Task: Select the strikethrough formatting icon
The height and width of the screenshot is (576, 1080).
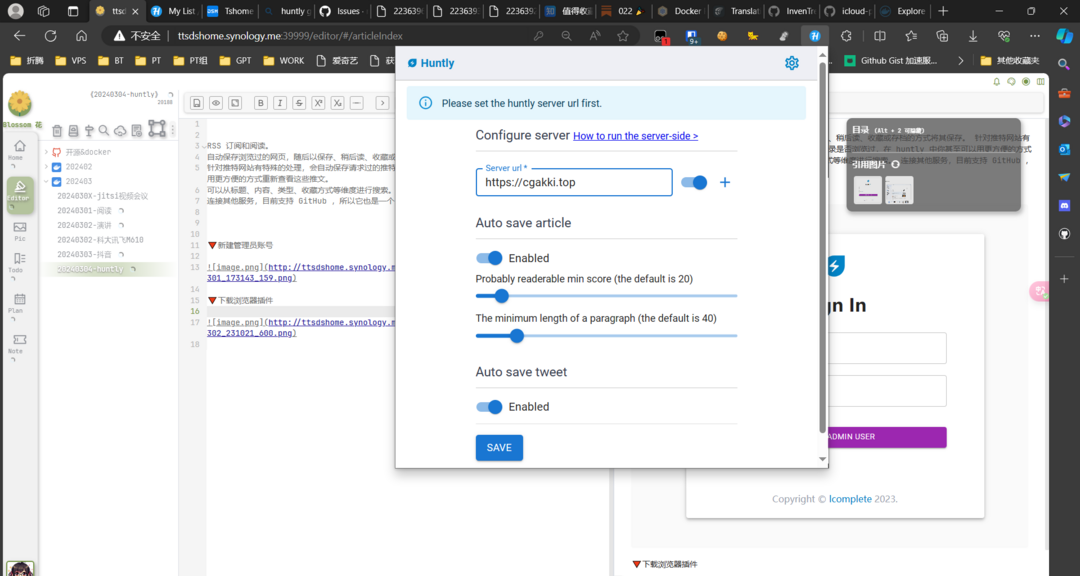Action: [x=299, y=102]
